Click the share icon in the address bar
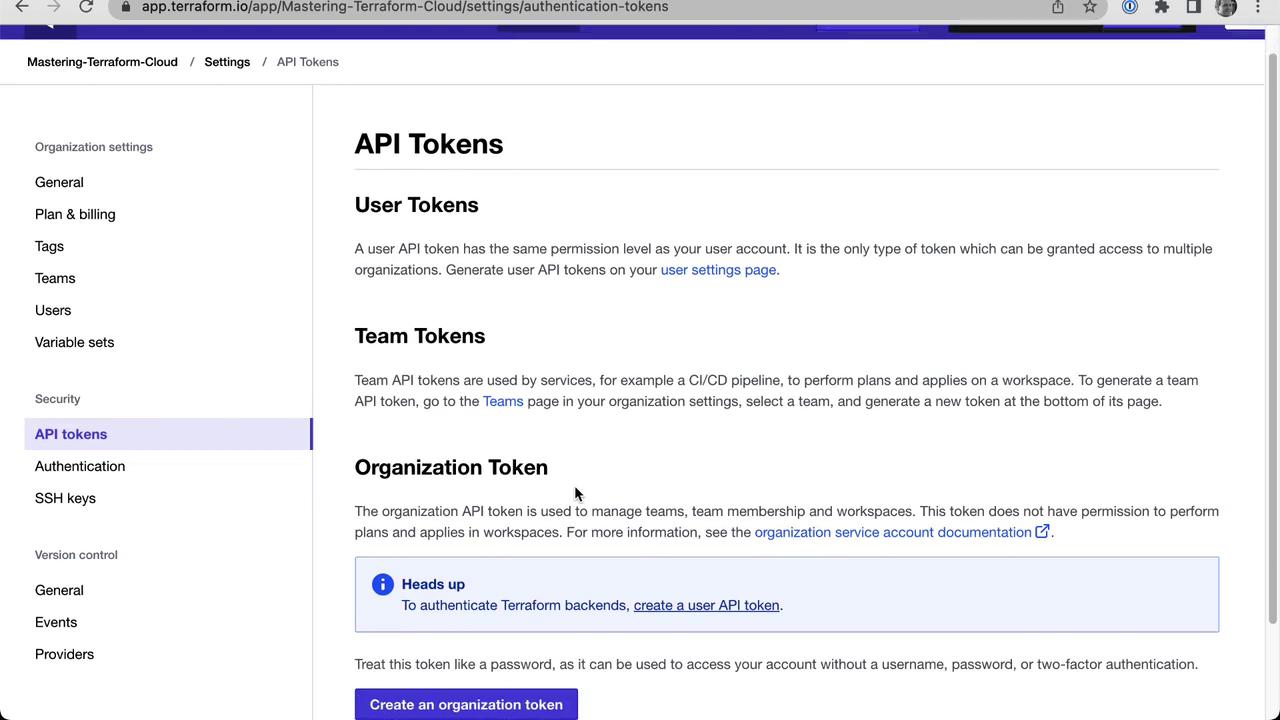This screenshot has height=720, width=1280. 1058,6
